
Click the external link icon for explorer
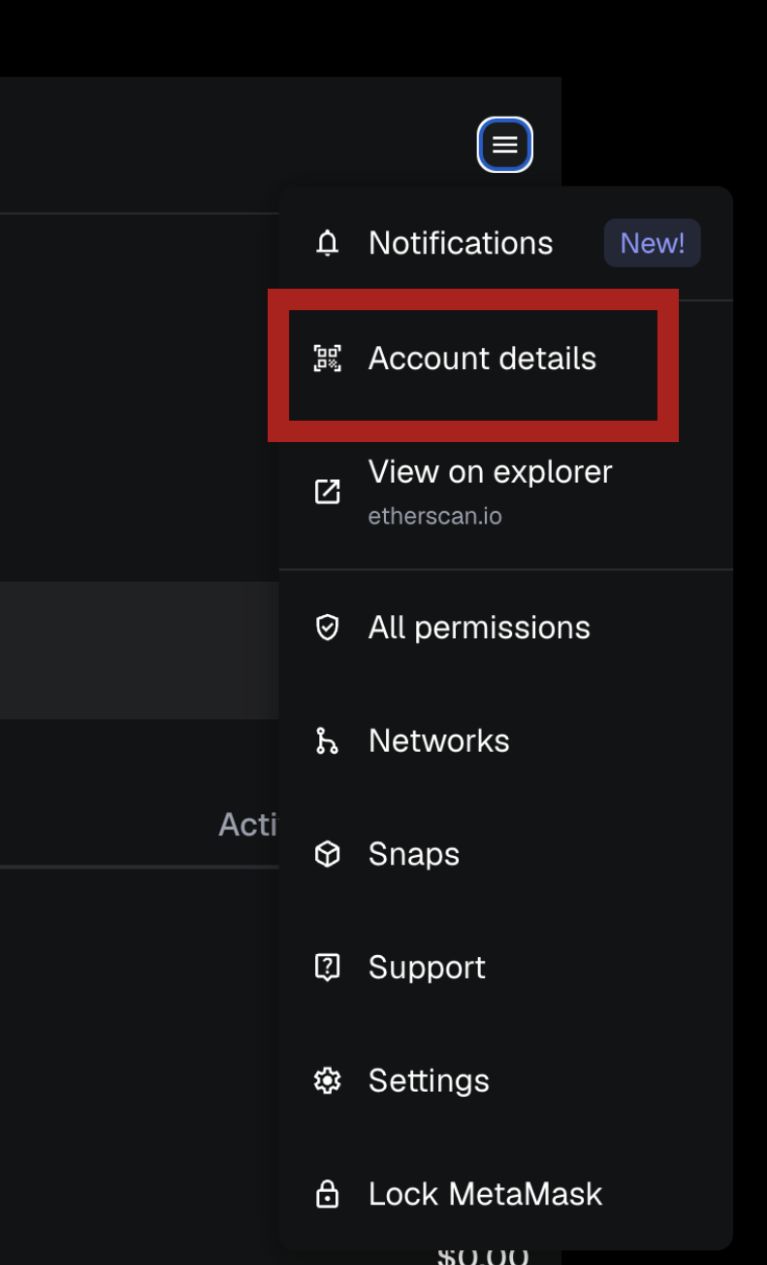327,491
